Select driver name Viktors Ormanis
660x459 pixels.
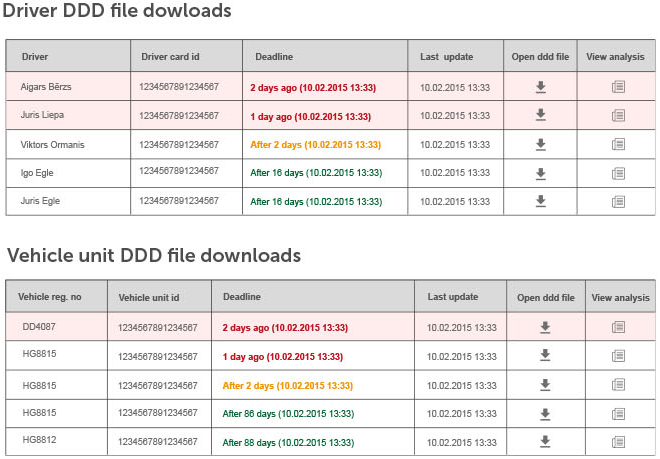[52, 145]
